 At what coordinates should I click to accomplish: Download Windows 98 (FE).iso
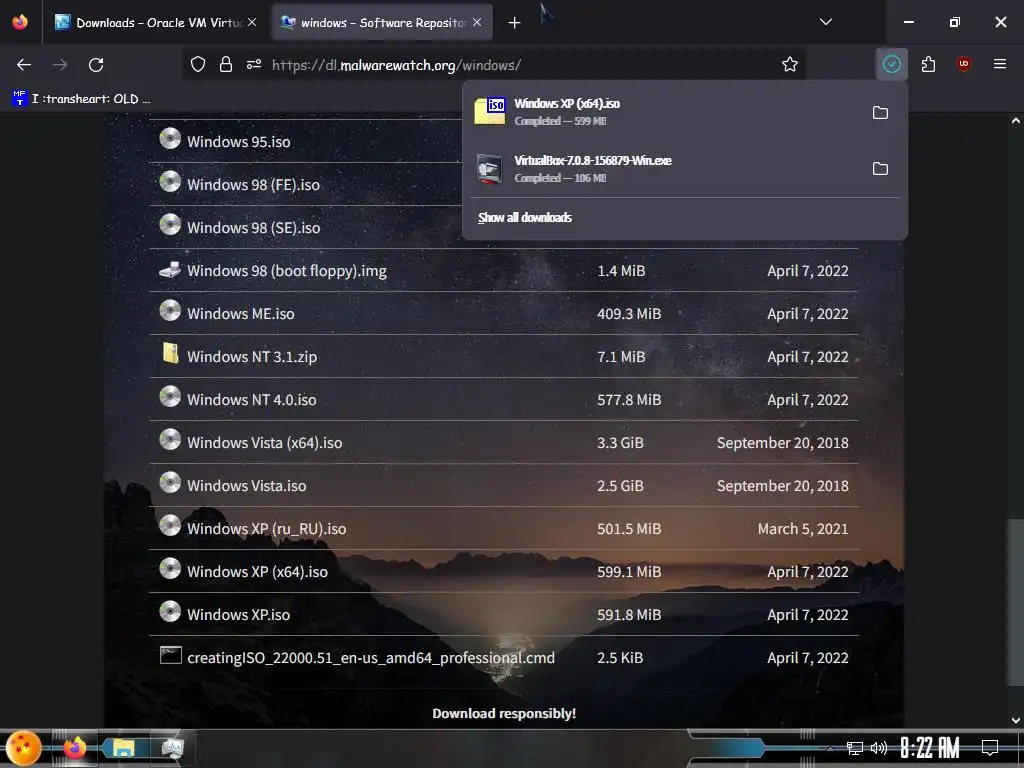pos(253,185)
